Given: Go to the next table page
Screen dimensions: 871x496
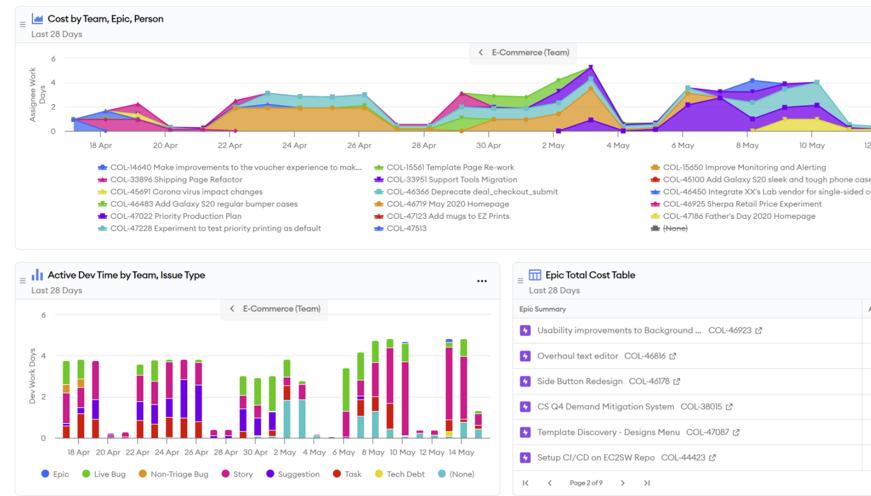Looking at the screenshot, I should pyautogui.click(x=622, y=483).
